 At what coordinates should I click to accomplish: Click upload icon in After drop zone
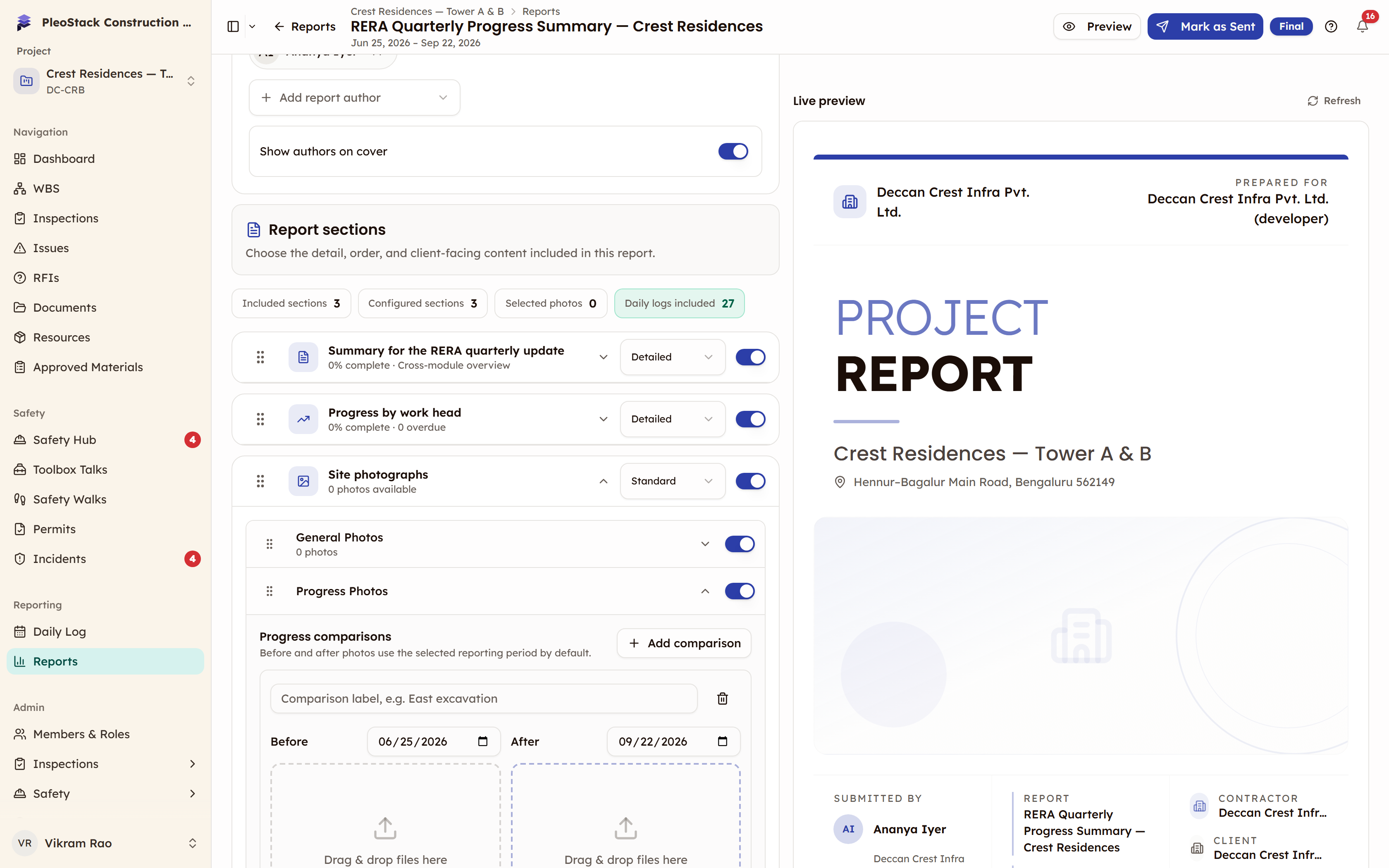(x=625, y=828)
